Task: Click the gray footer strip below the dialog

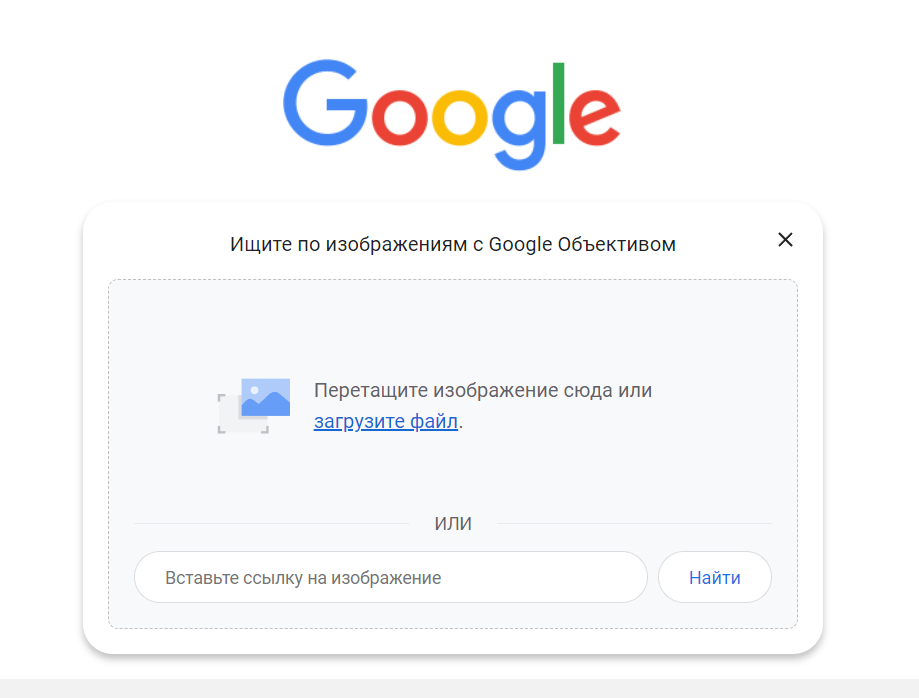Action: [x=459, y=688]
